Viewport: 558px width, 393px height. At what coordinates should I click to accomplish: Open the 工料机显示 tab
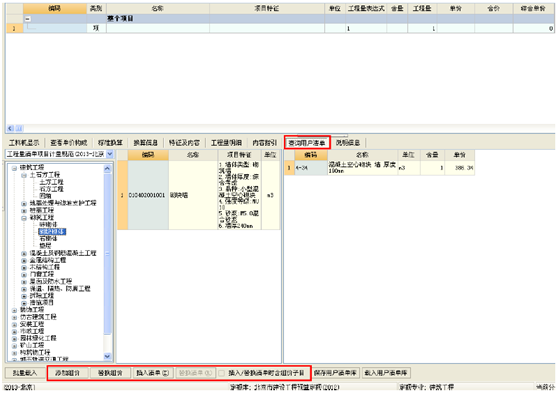24,143
